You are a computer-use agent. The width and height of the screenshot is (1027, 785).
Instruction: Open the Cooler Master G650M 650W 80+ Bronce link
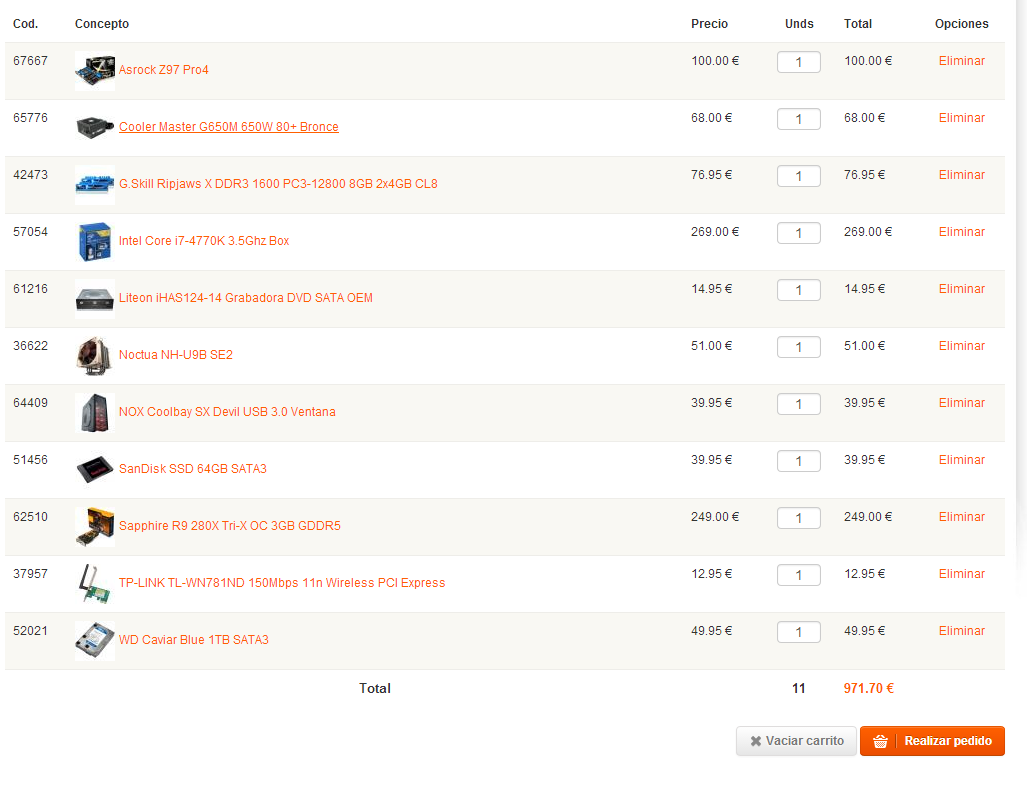(229, 126)
